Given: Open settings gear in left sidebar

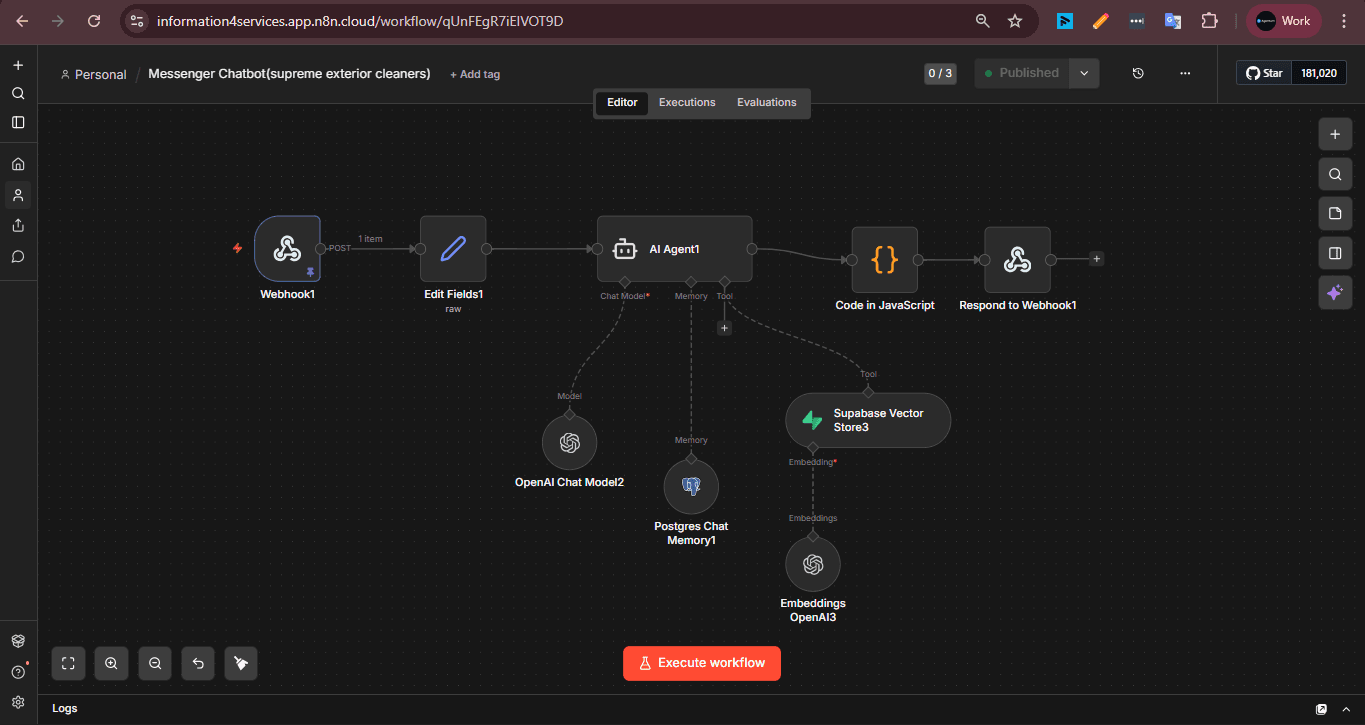Looking at the screenshot, I should (18, 702).
